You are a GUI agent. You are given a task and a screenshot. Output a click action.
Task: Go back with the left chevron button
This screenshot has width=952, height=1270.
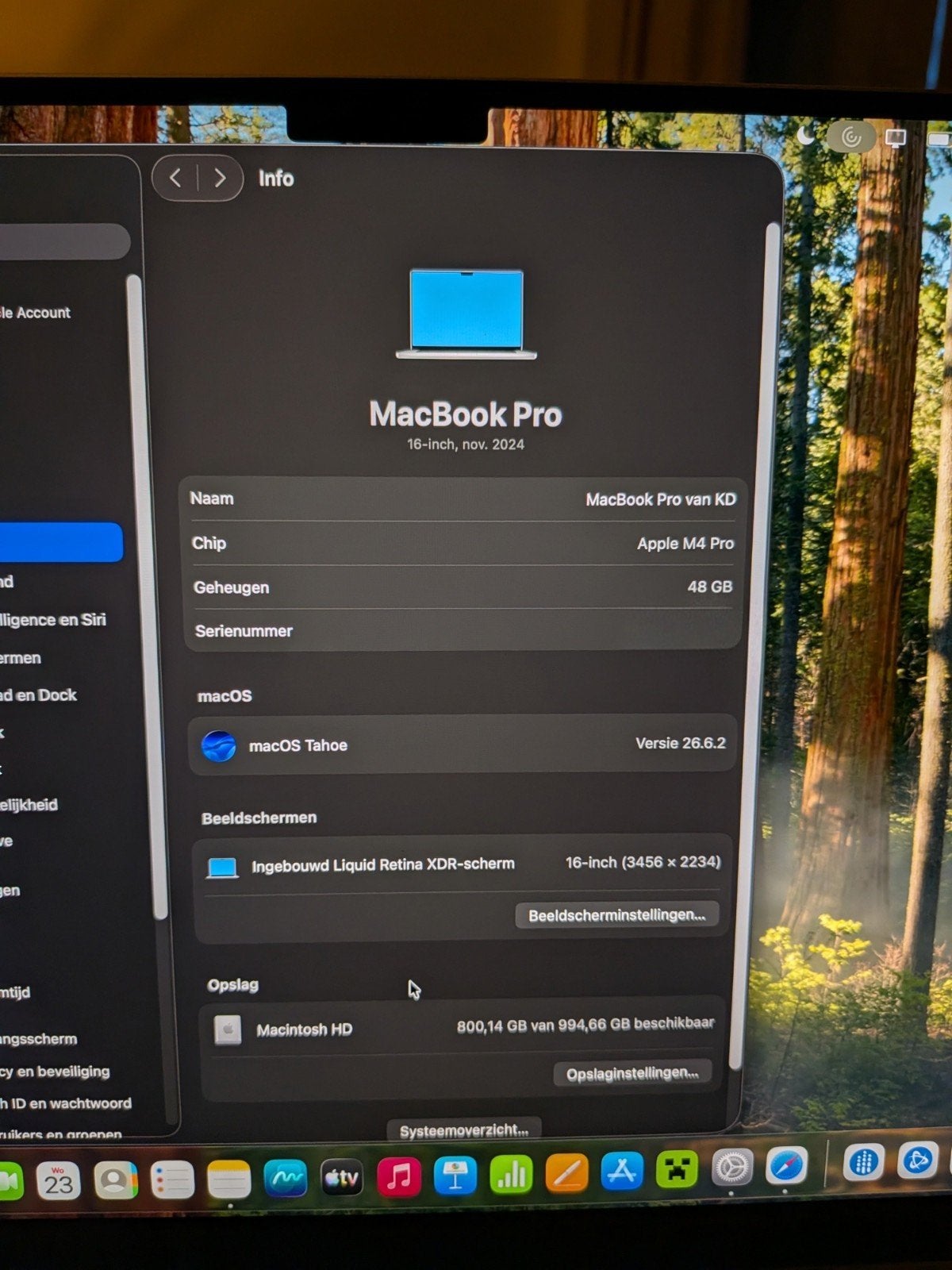pos(175,178)
